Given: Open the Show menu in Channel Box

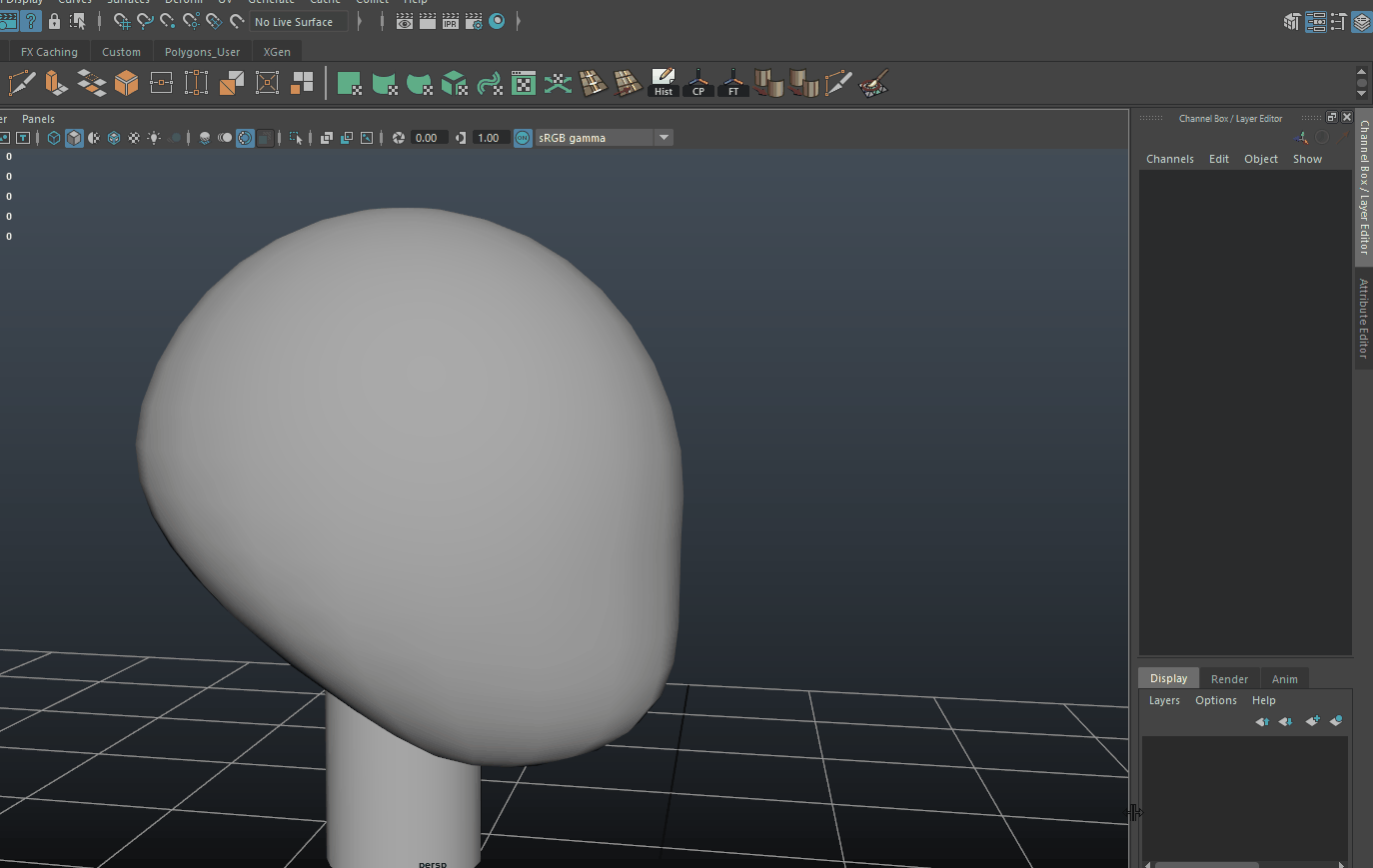Looking at the screenshot, I should (1307, 159).
